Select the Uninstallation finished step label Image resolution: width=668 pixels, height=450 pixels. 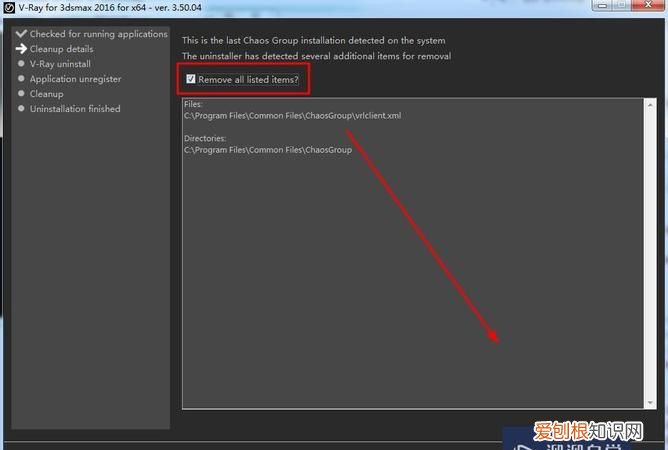[75, 109]
